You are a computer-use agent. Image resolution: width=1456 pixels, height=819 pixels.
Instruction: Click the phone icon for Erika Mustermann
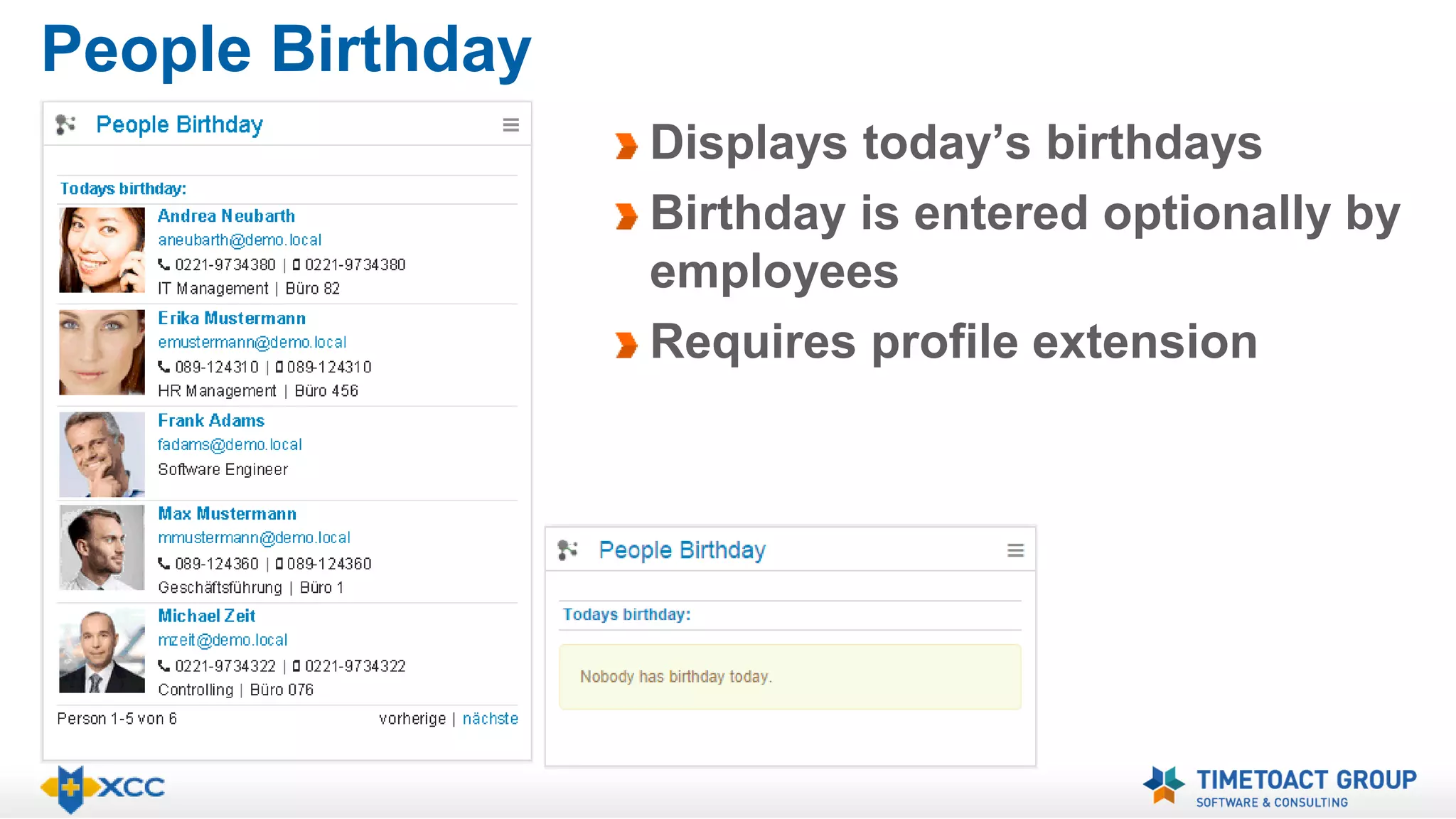(164, 367)
